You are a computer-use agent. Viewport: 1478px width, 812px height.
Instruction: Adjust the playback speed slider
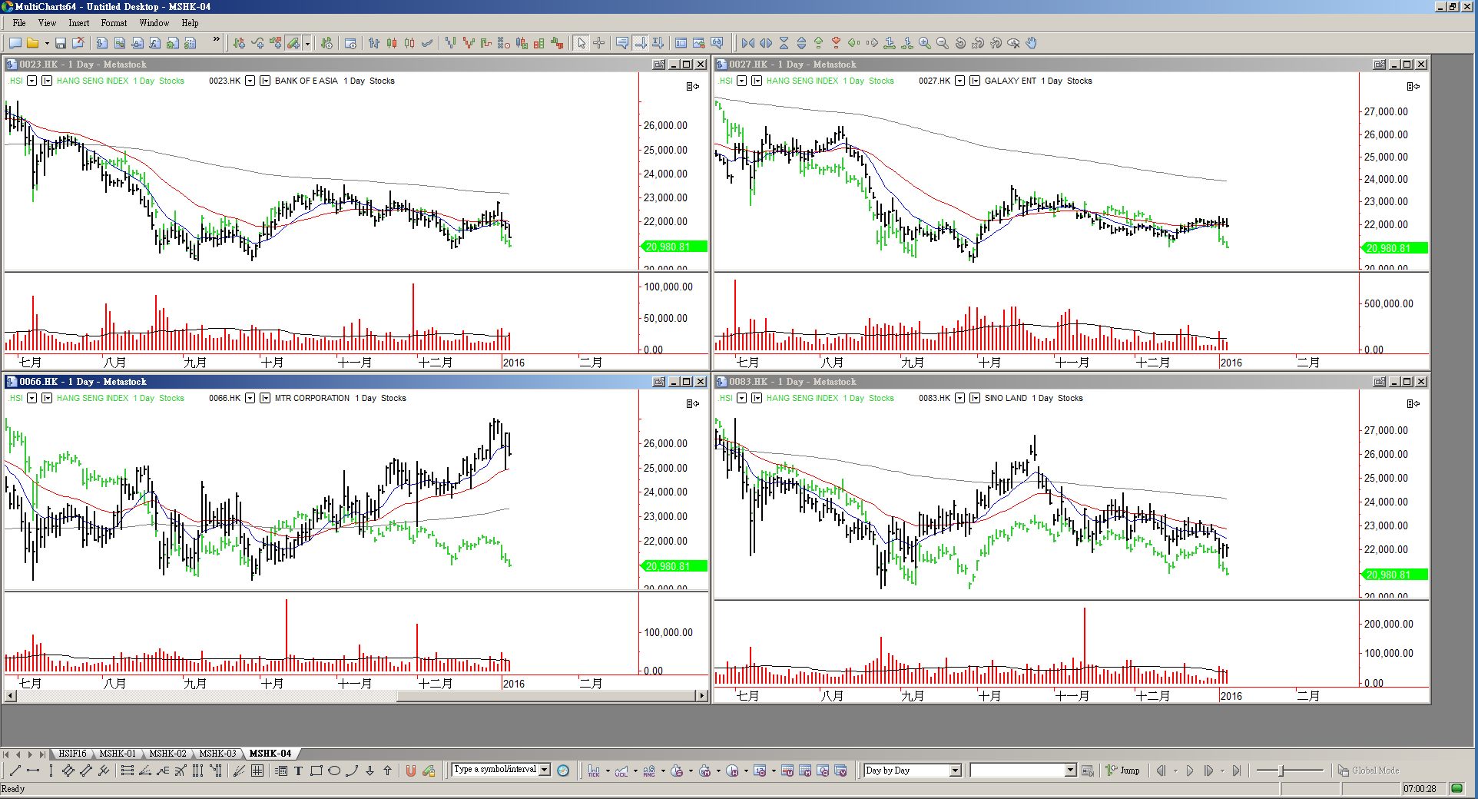coord(1281,771)
